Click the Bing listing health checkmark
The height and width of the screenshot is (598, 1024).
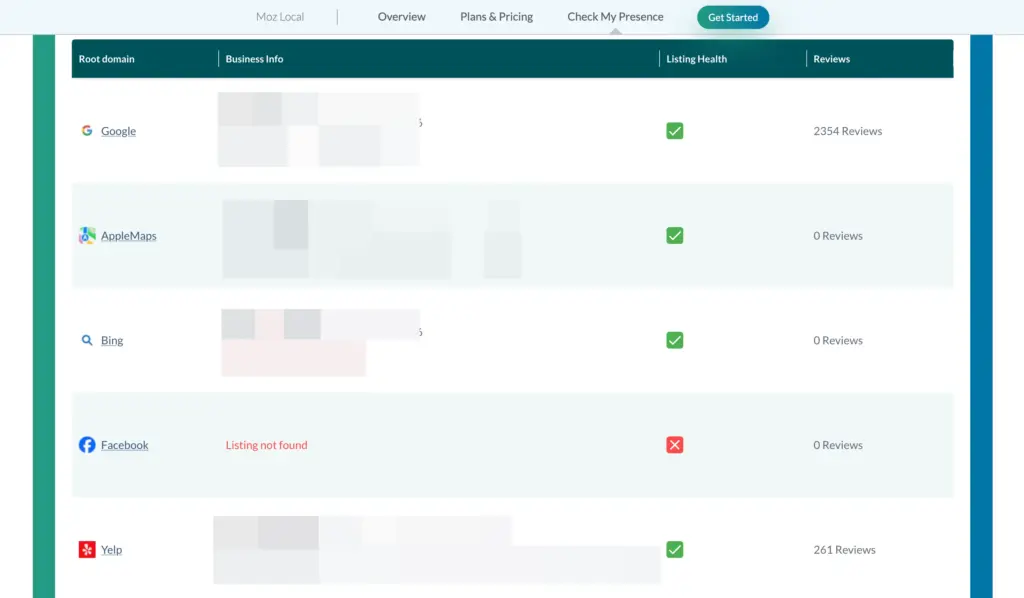[675, 340]
